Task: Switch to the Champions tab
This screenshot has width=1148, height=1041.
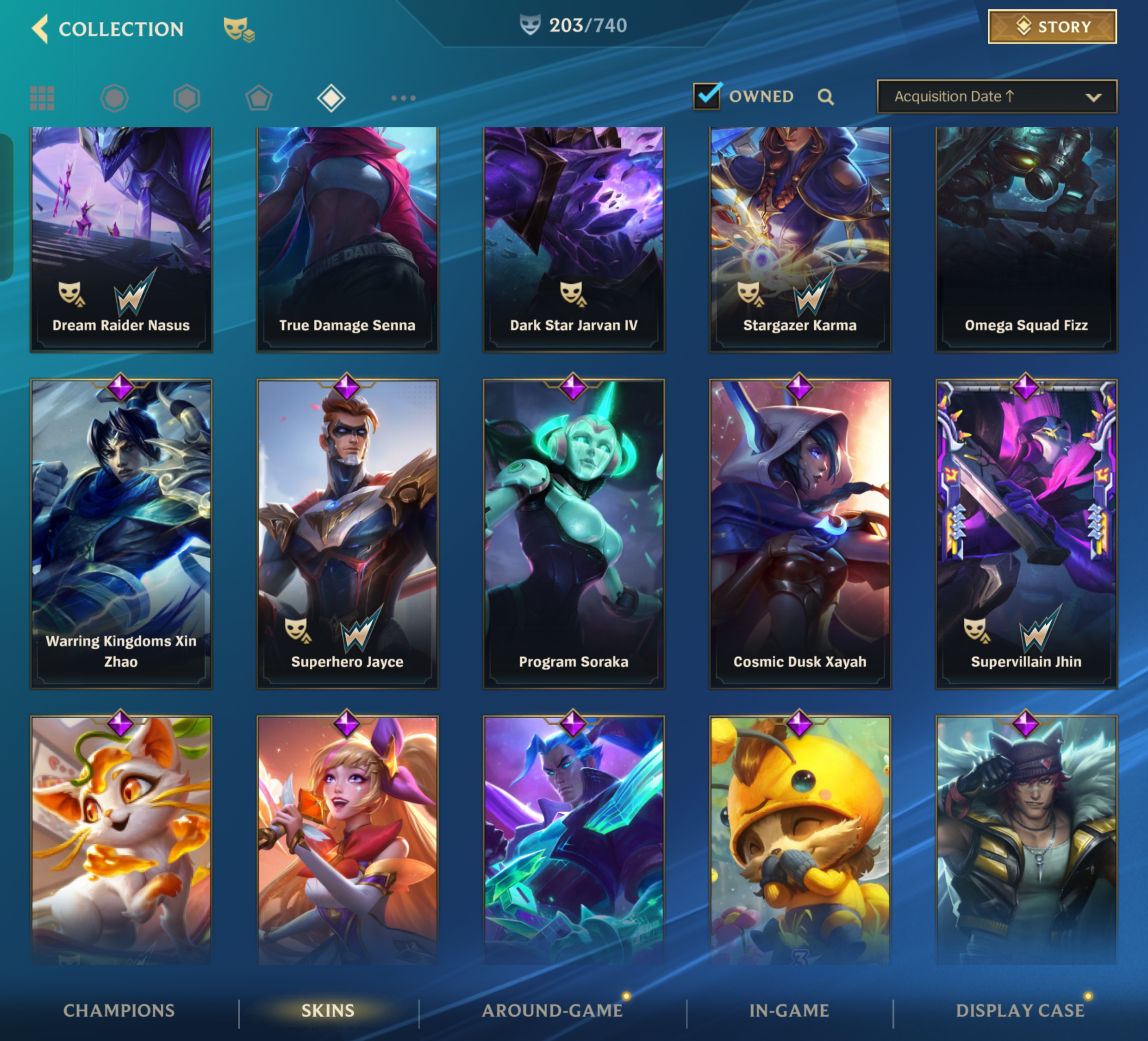Action: click(119, 1010)
